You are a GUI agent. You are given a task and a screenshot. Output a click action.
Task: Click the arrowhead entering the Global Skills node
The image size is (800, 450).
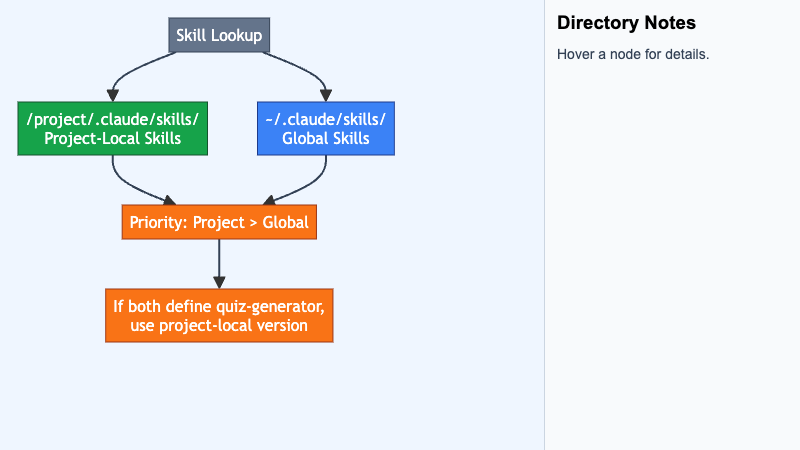click(x=326, y=95)
